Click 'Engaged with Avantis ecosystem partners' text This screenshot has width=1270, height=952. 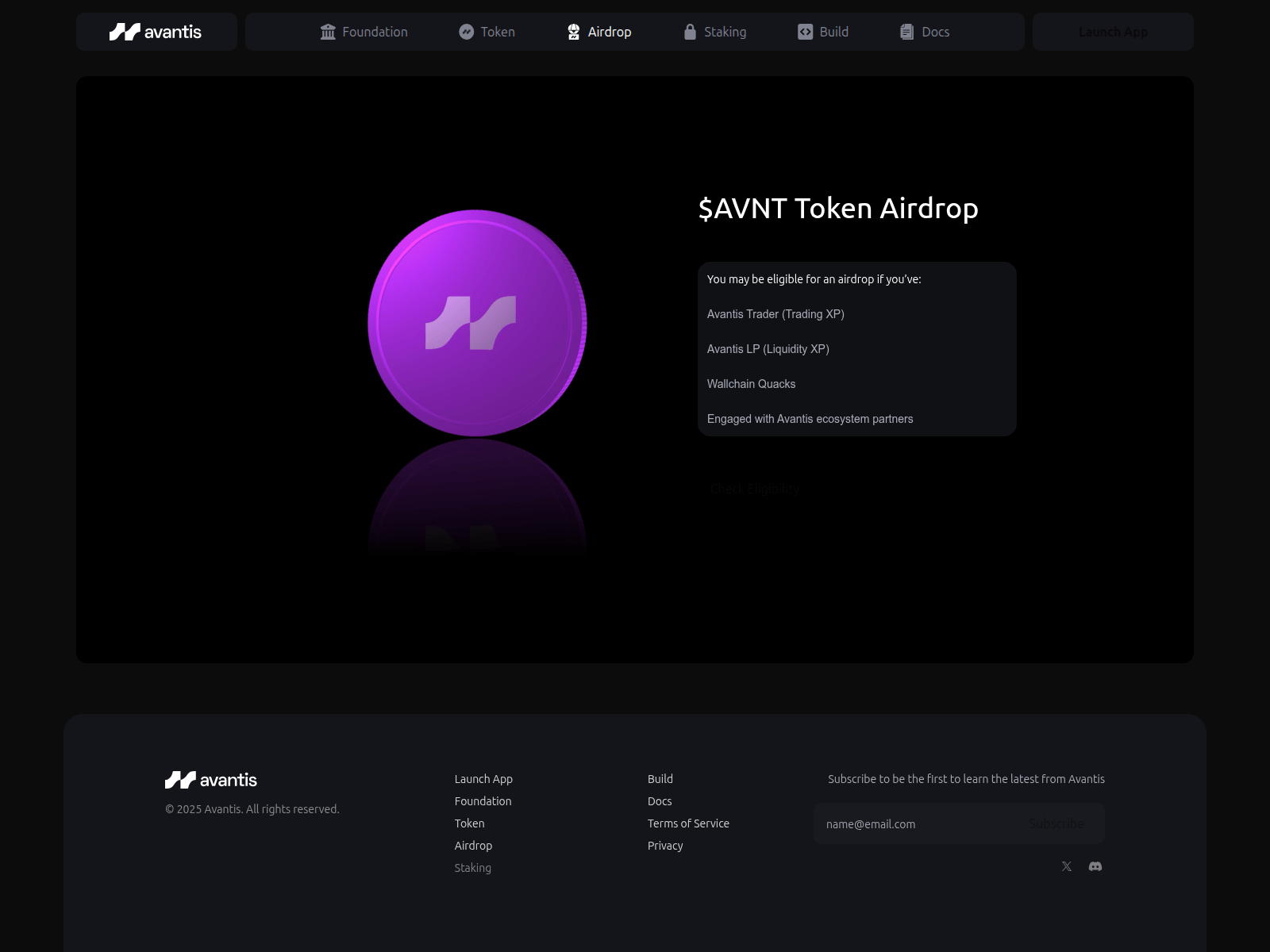pos(810,419)
